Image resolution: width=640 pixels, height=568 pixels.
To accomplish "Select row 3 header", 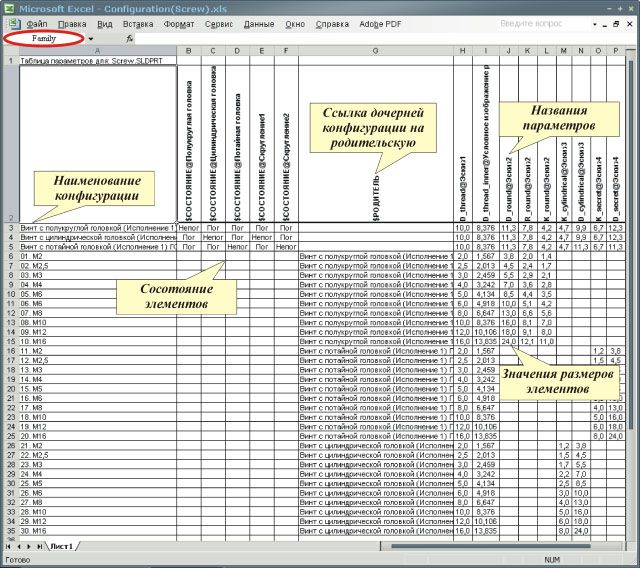I will (11, 228).
